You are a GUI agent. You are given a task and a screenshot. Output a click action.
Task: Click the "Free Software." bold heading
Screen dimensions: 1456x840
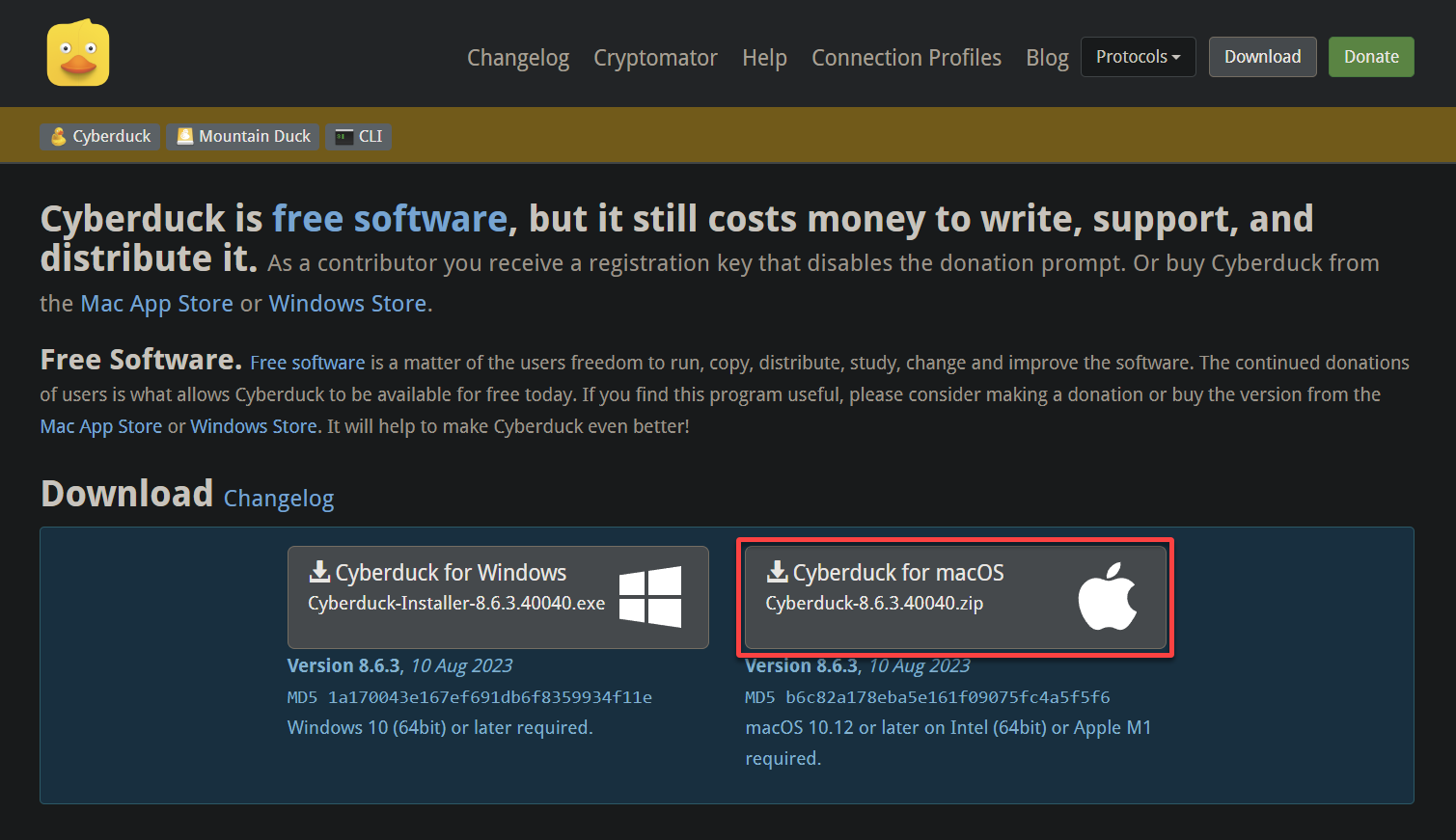[x=141, y=360]
